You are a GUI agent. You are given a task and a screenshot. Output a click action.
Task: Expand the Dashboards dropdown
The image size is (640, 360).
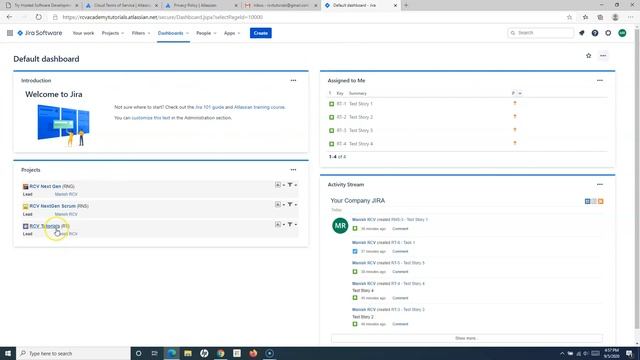coord(173,33)
